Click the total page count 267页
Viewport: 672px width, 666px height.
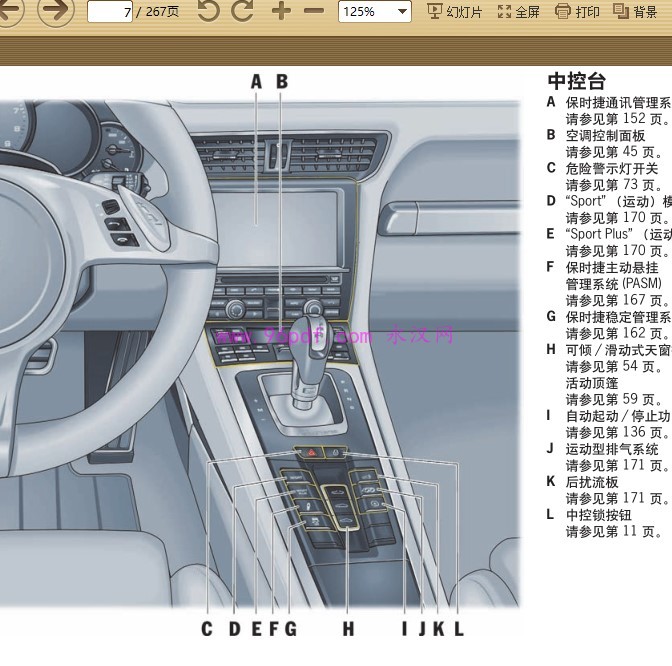[x=162, y=12]
